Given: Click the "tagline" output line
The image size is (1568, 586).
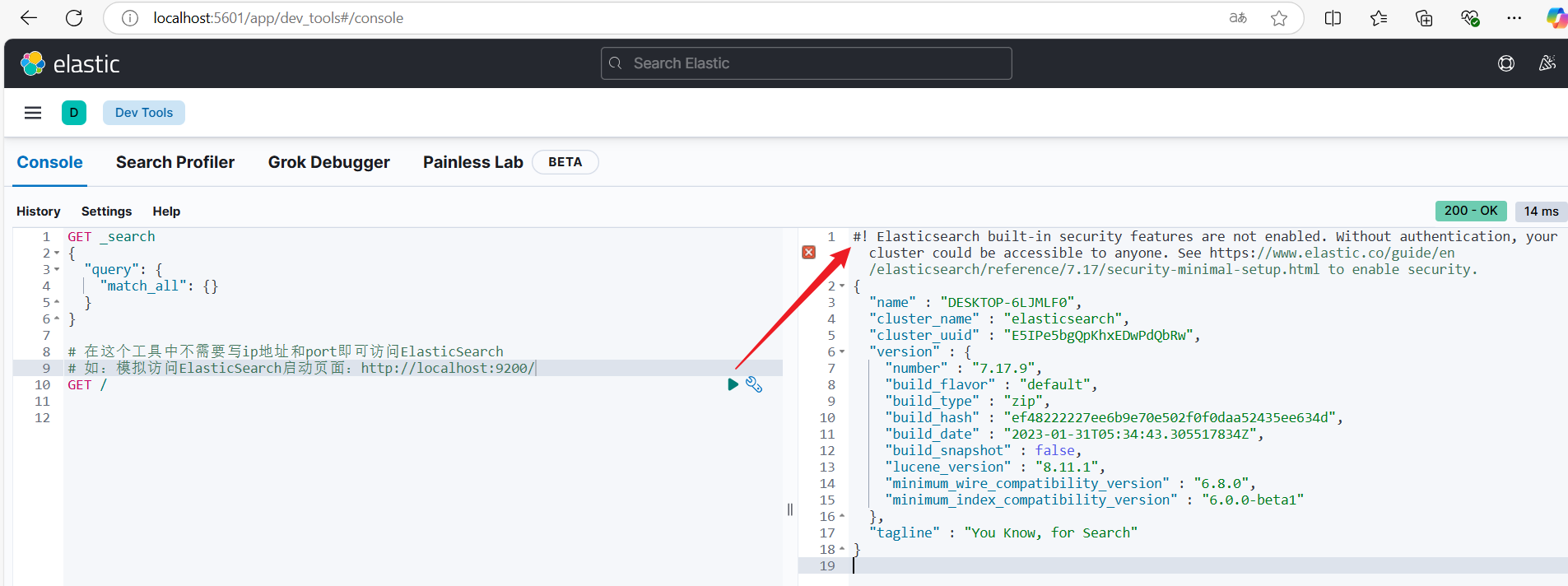Looking at the screenshot, I should [x=1003, y=533].
